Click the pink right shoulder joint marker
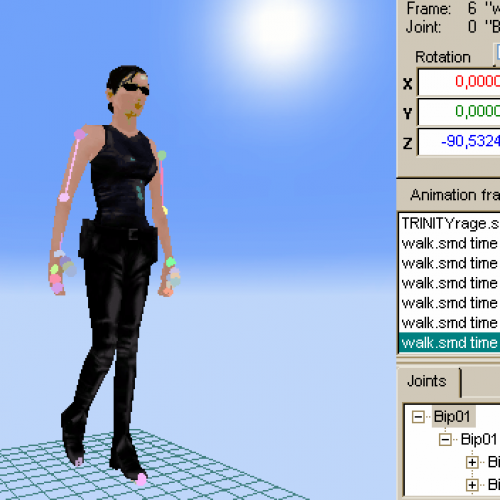This screenshot has width=500, height=500. tap(80, 134)
